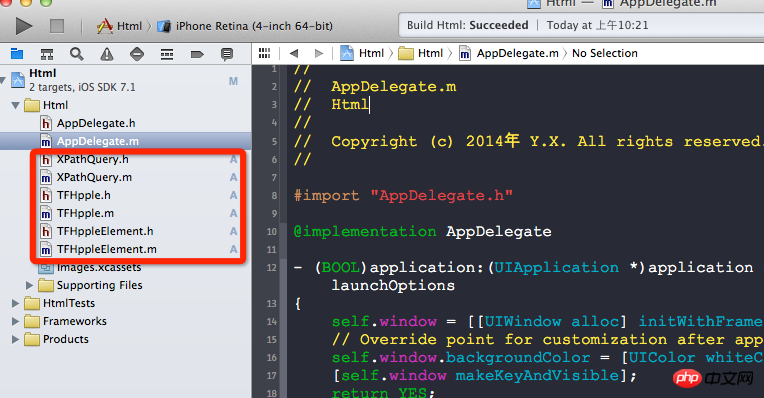764x398 pixels.
Task: Select the Supporting Files folder
Action: coord(91,285)
